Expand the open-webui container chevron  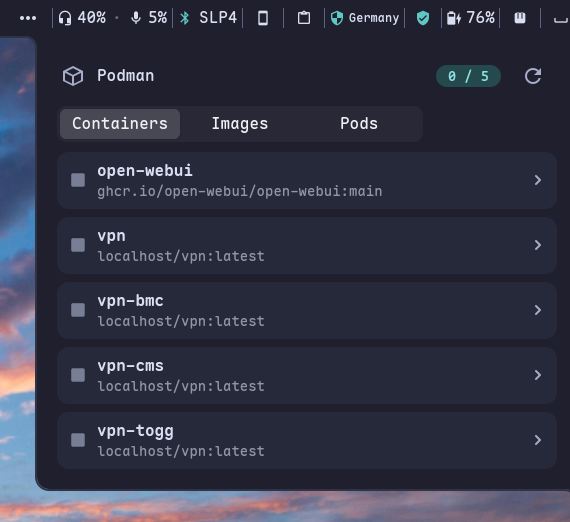click(538, 180)
